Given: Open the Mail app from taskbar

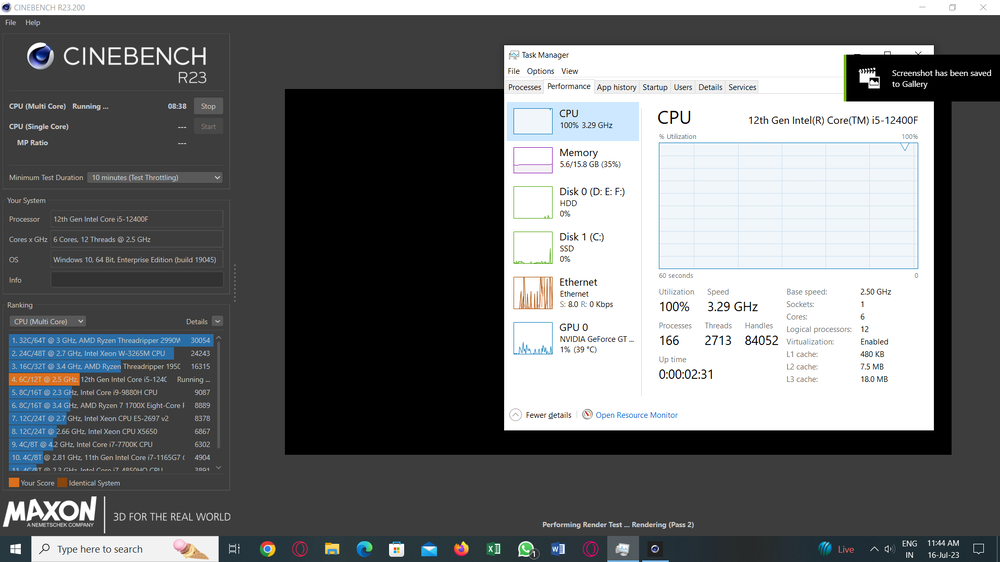Looking at the screenshot, I should click(x=429, y=549).
